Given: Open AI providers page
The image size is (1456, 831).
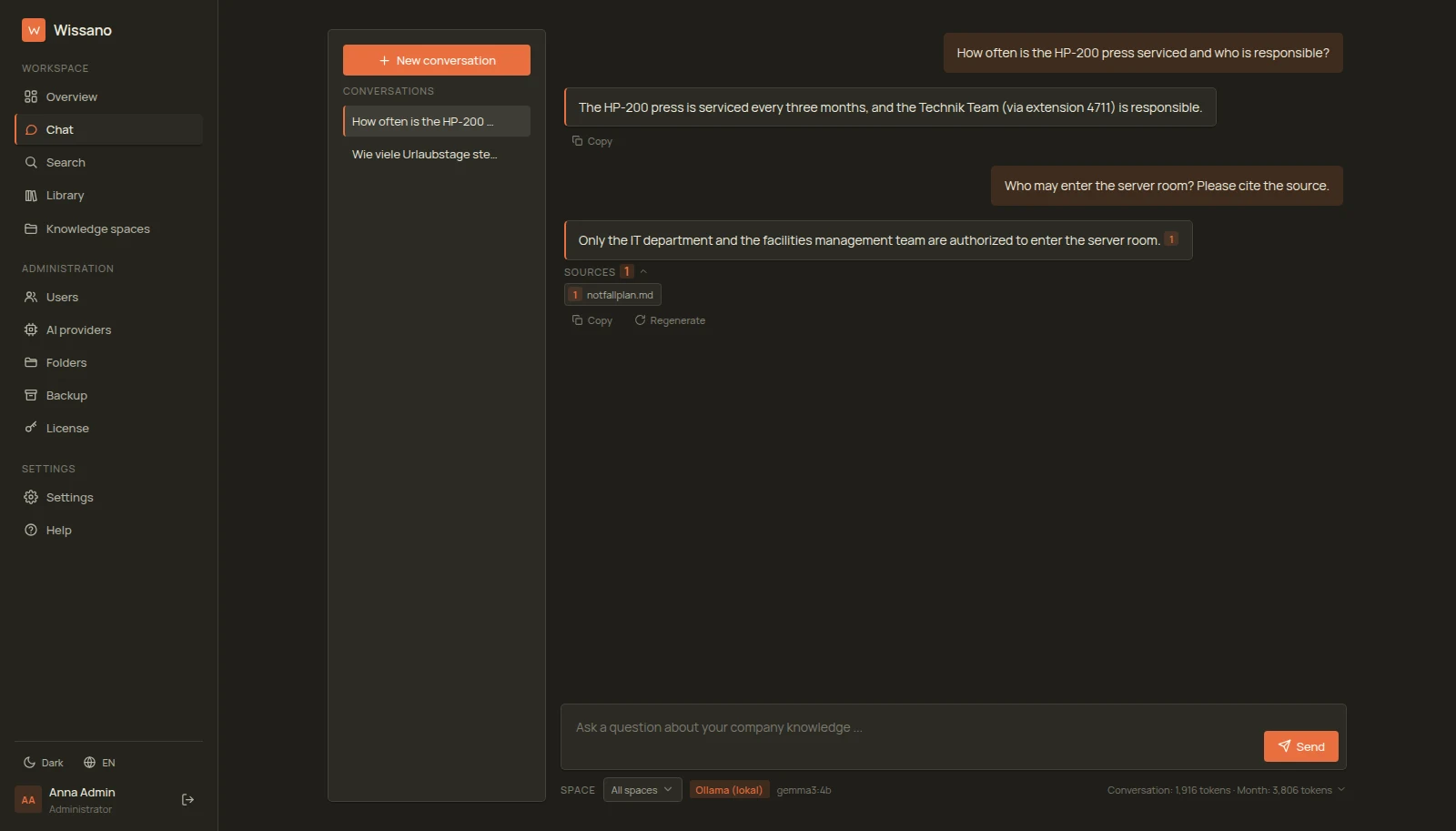Looking at the screenshot, I should (x=108, y=329).
